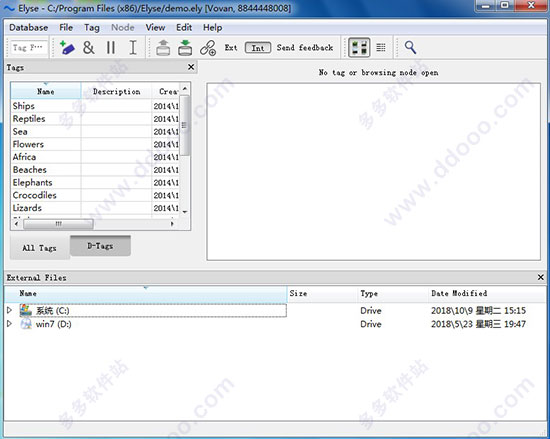
Task: Select the Lizards tag
Action: [27, 208]
